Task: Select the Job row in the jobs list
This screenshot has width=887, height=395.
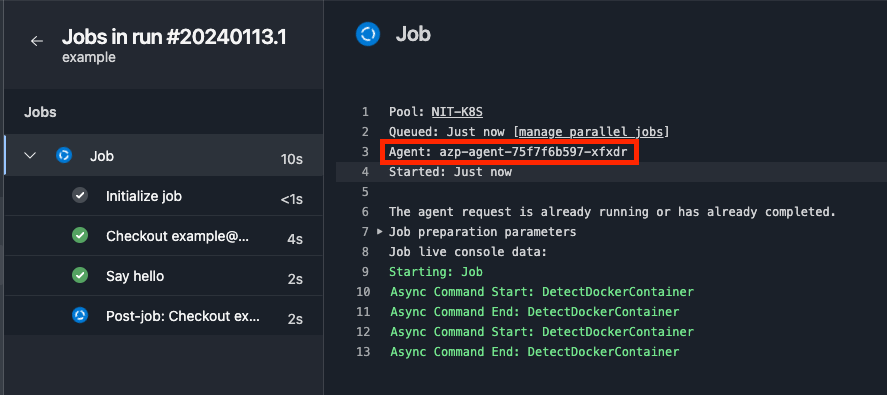Action: click(163, 155)
